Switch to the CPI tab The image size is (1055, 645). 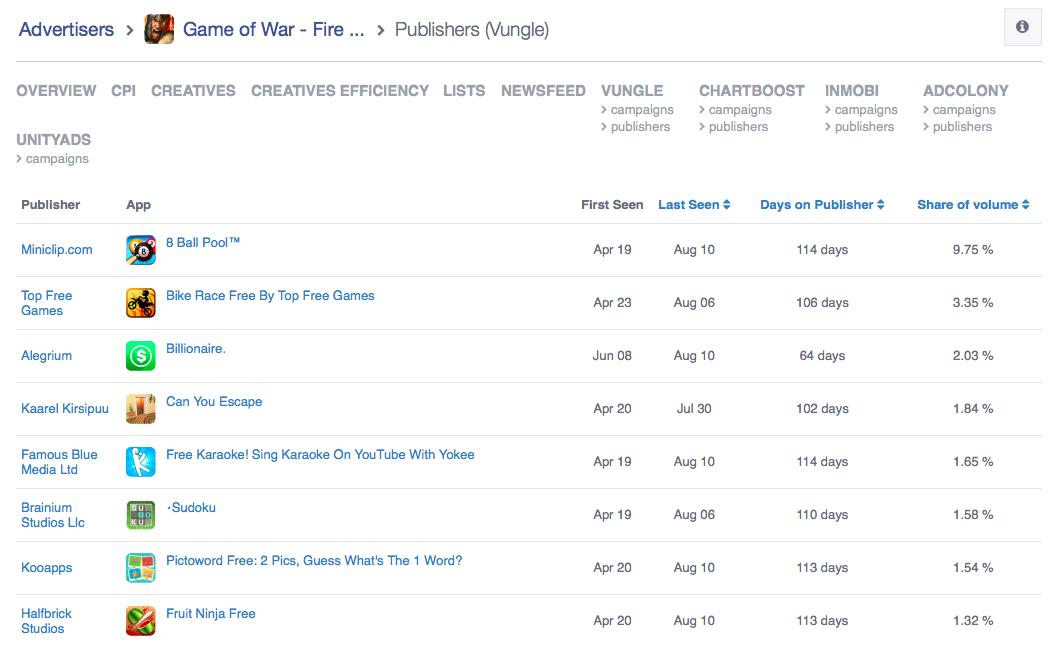click(x=123, y=91)
